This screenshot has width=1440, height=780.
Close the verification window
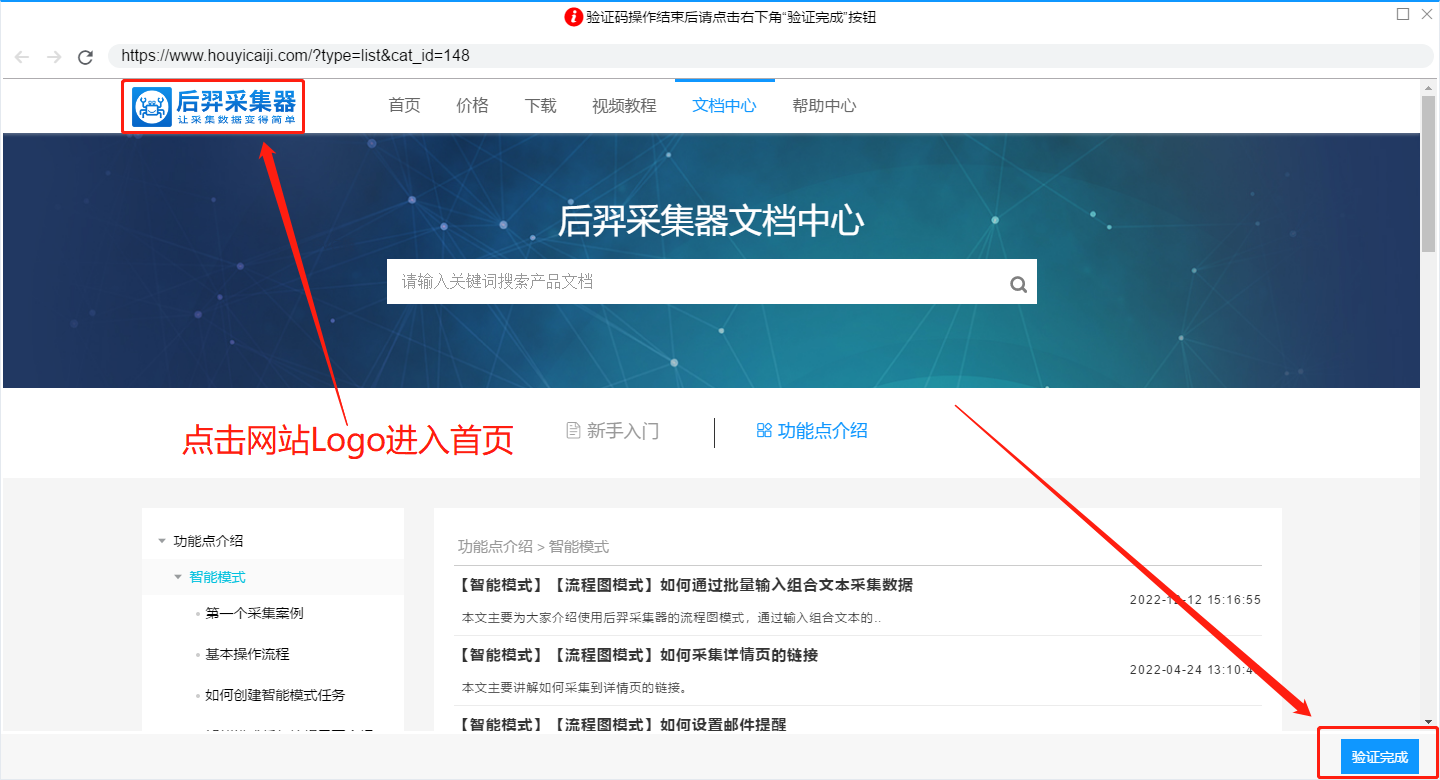1425,14
